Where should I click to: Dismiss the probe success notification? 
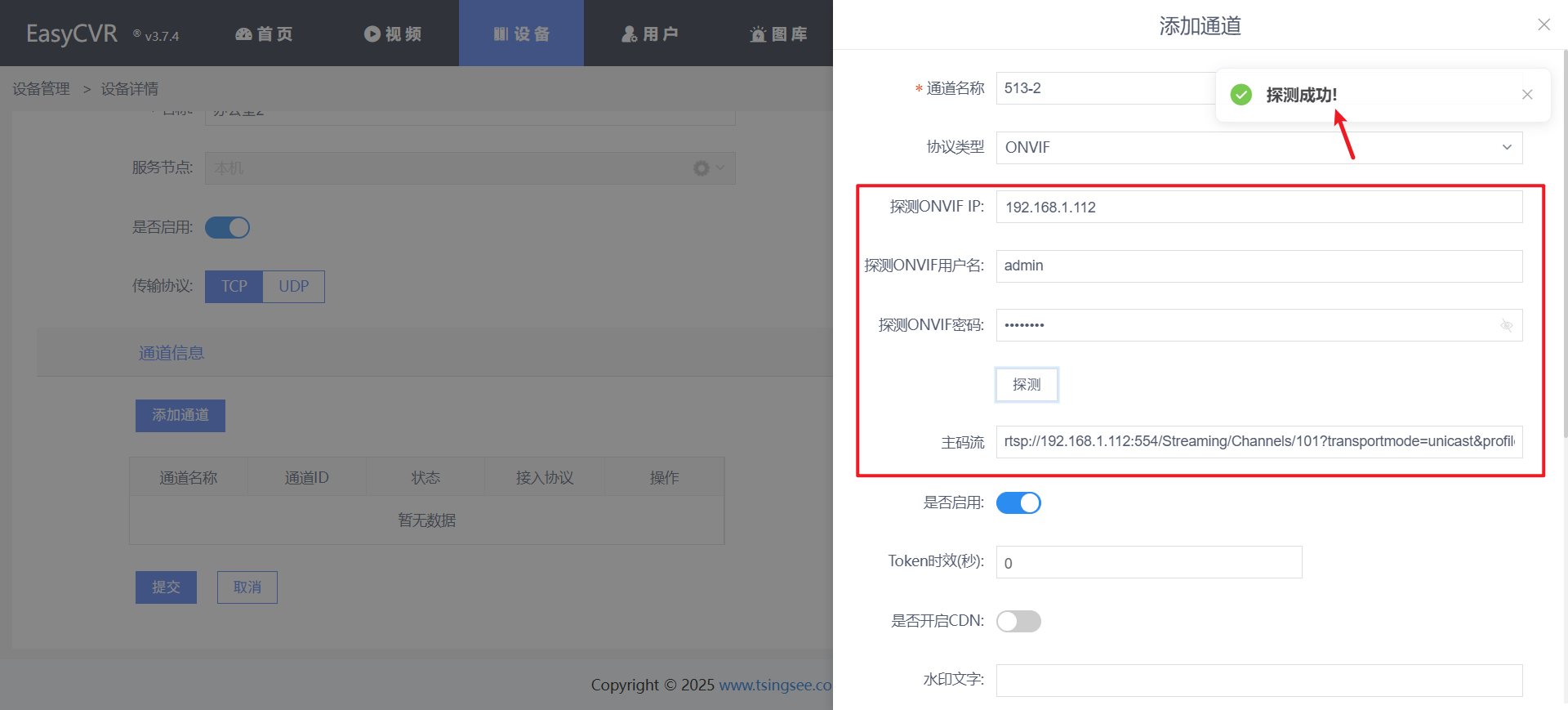tap(1526, 95)
